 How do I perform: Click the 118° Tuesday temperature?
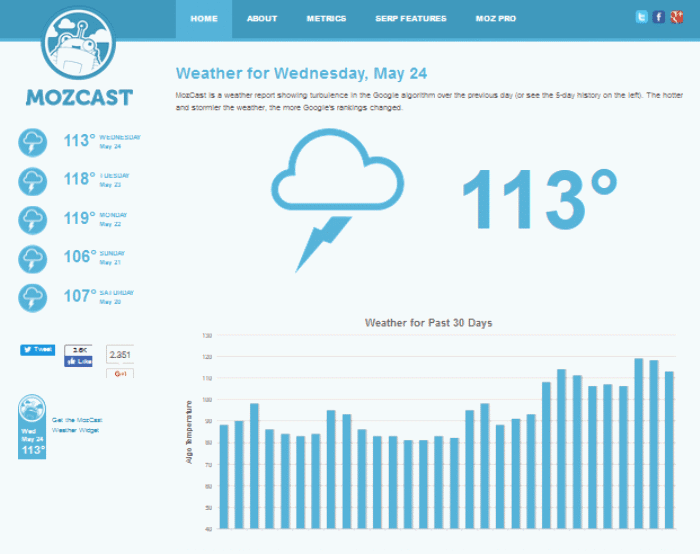[x=79, y=179]
